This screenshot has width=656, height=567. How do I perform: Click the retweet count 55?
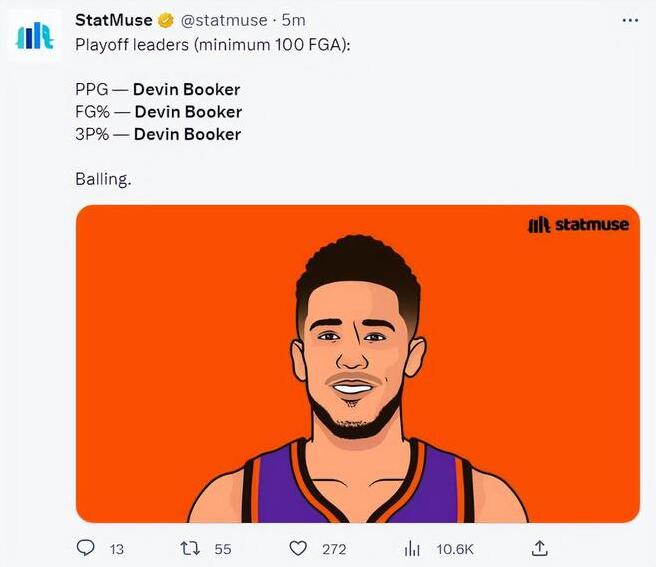tap(223, 549)
